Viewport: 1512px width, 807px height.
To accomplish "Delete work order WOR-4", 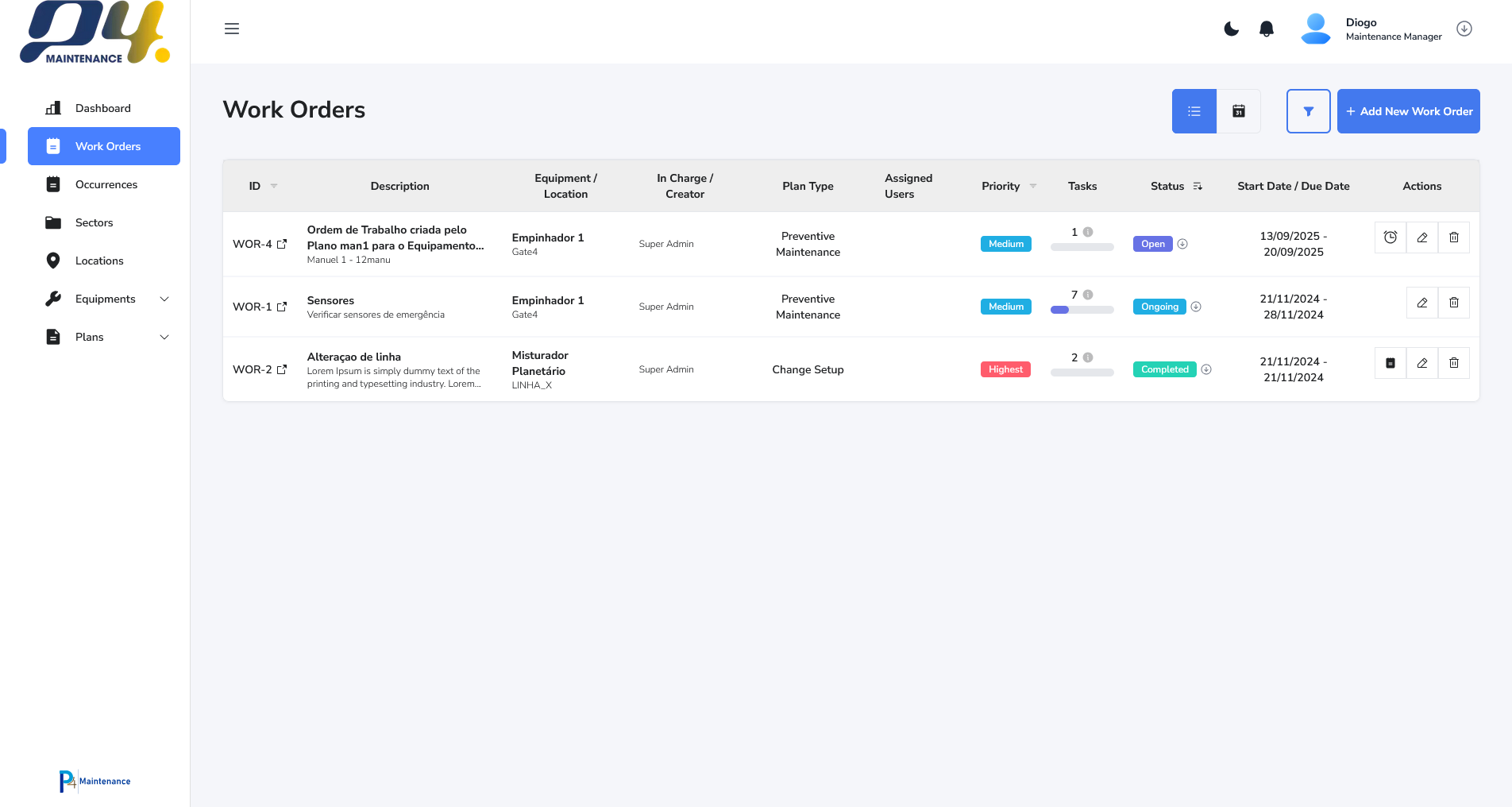I will (x=1454, y=237).
